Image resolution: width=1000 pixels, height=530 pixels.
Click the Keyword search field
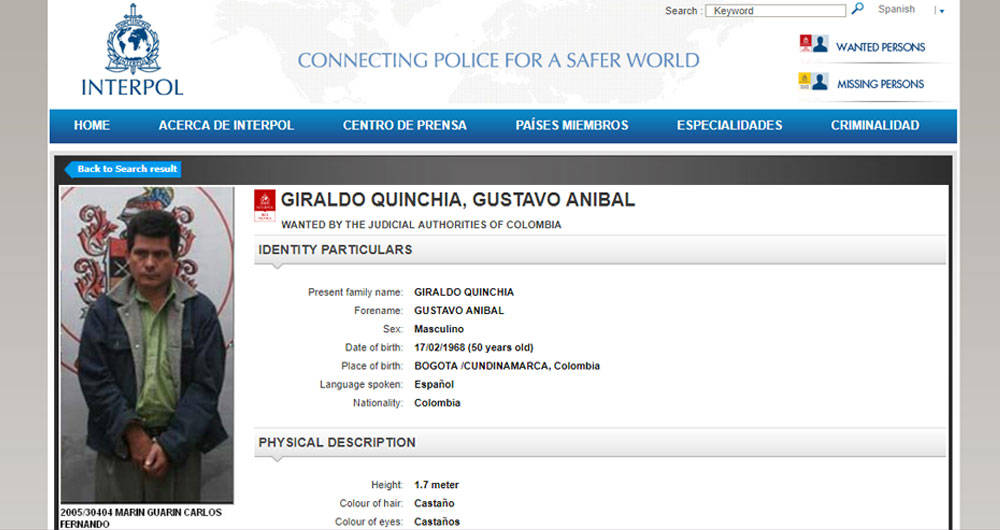[776, 11]
